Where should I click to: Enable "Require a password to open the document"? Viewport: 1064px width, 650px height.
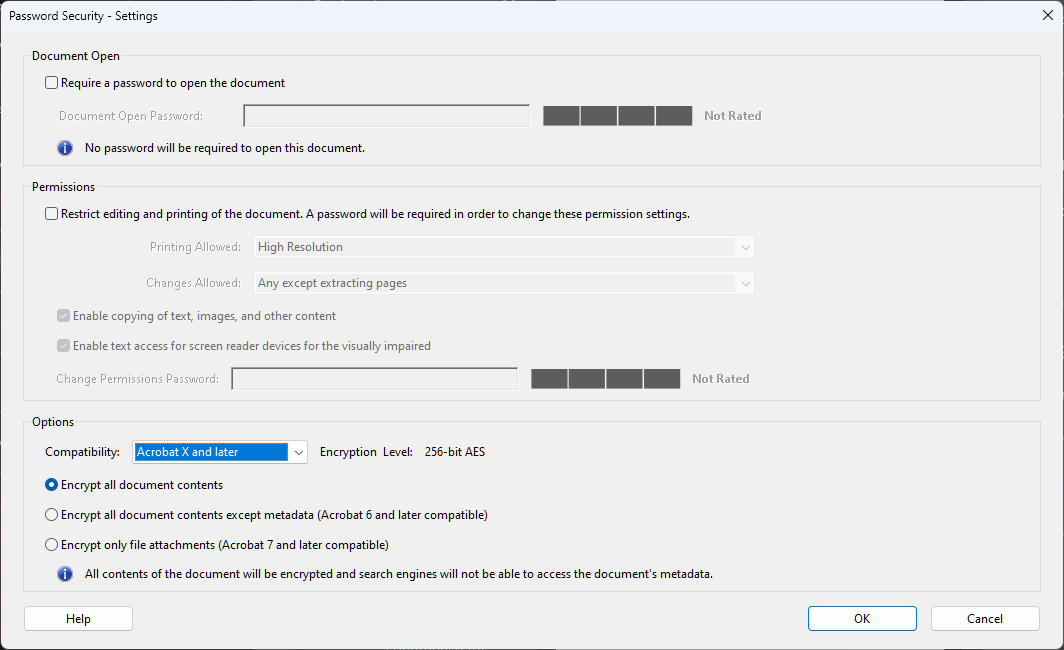(x=51, y=82)
